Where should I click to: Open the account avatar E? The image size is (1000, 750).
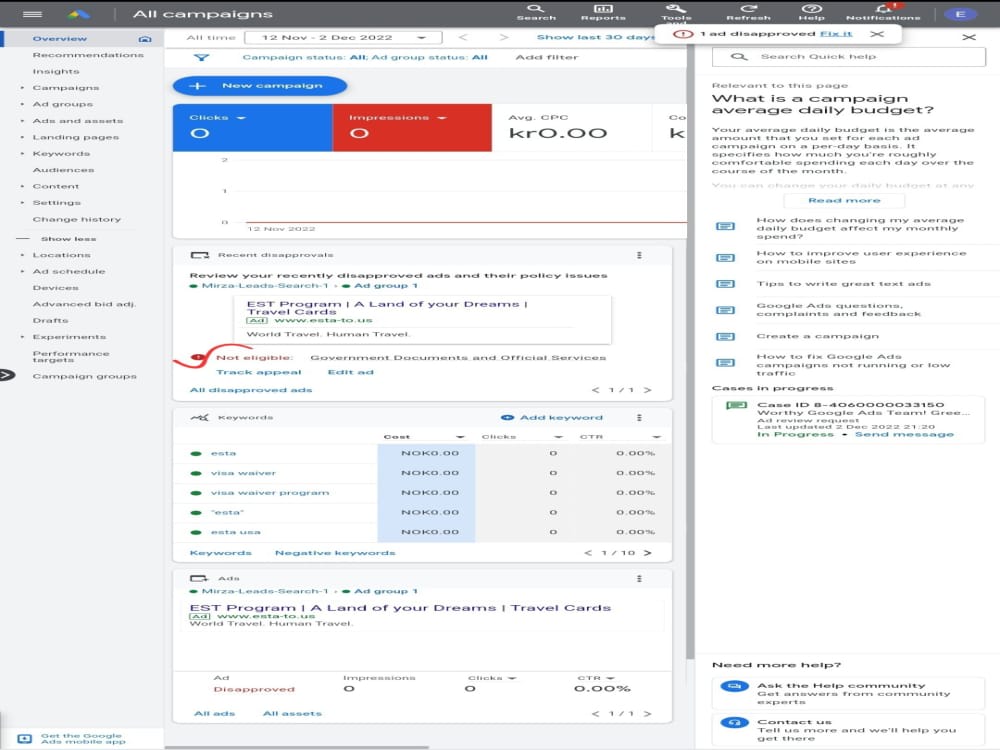click(960, 14)
